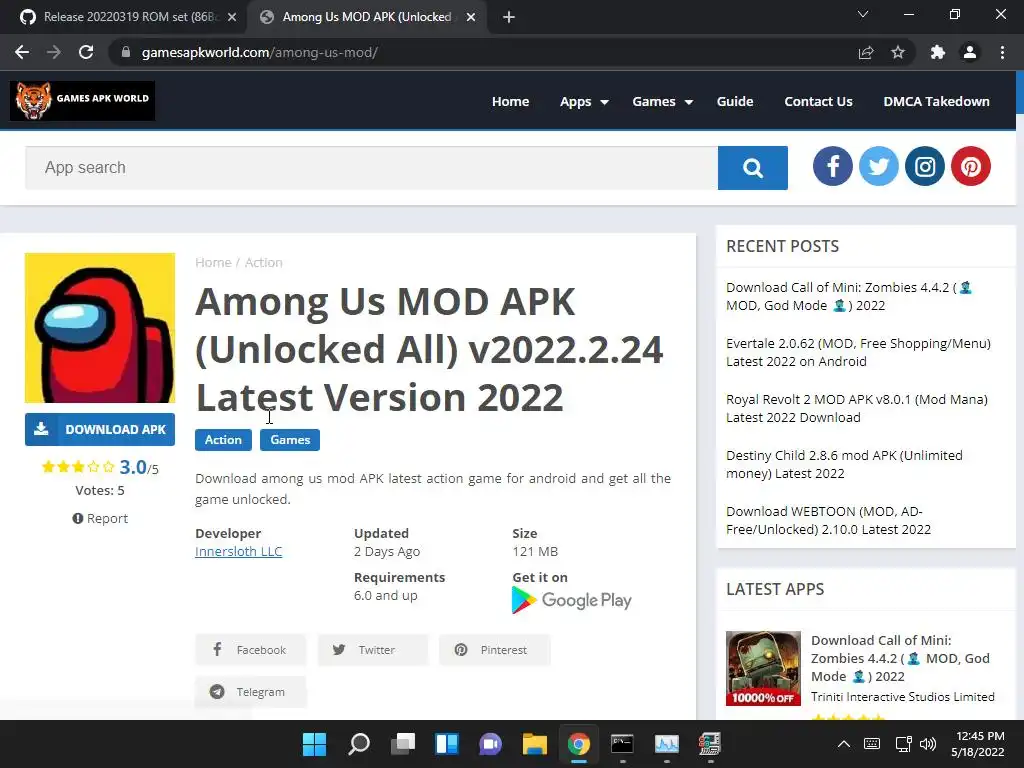Open the Innersloth LLC developer link
This screenshot has width=1024, height=768.
coord(238,551)
